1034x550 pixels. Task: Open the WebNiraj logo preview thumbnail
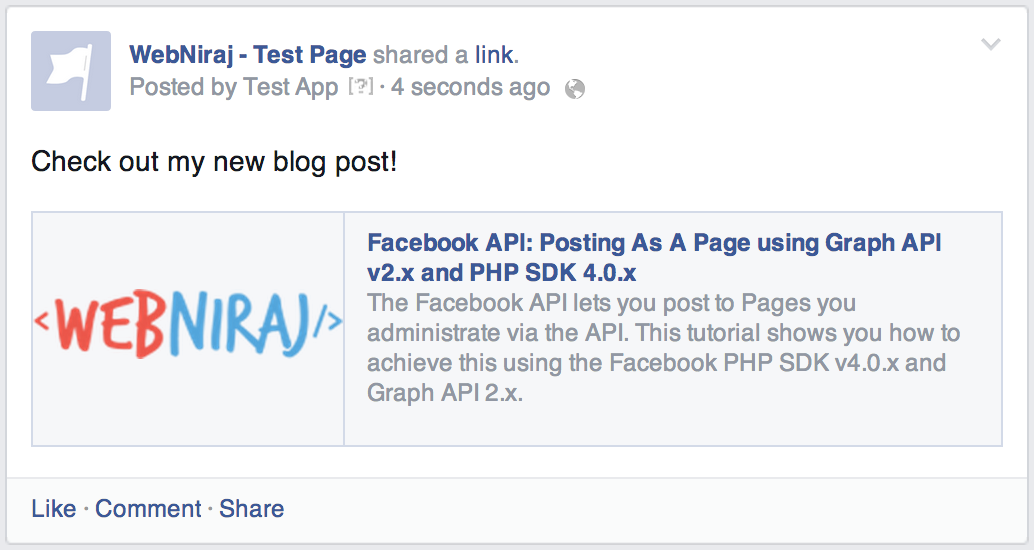coord(188,328)
